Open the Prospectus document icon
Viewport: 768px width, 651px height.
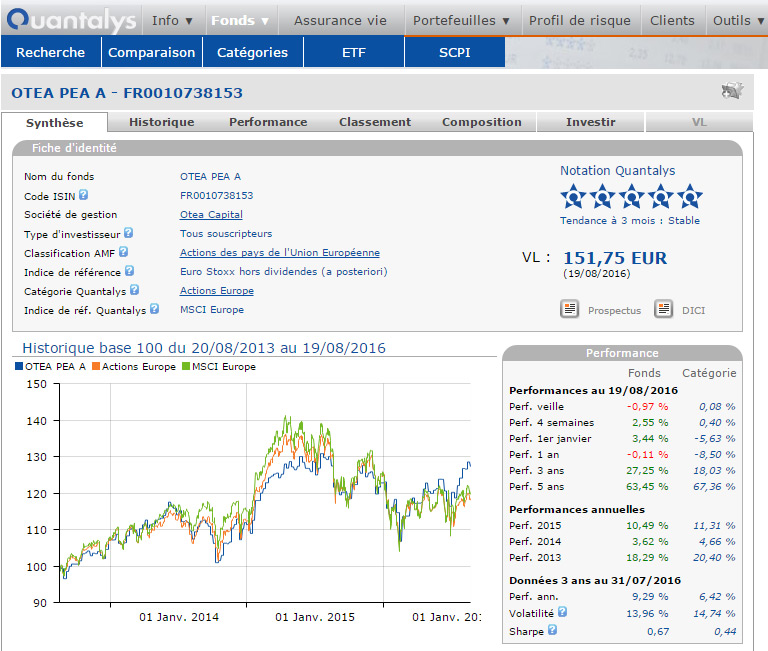tap(570, 309)
